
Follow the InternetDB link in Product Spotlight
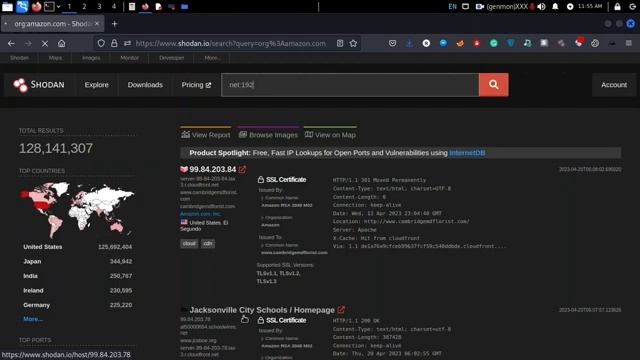(x=467, y=153)
